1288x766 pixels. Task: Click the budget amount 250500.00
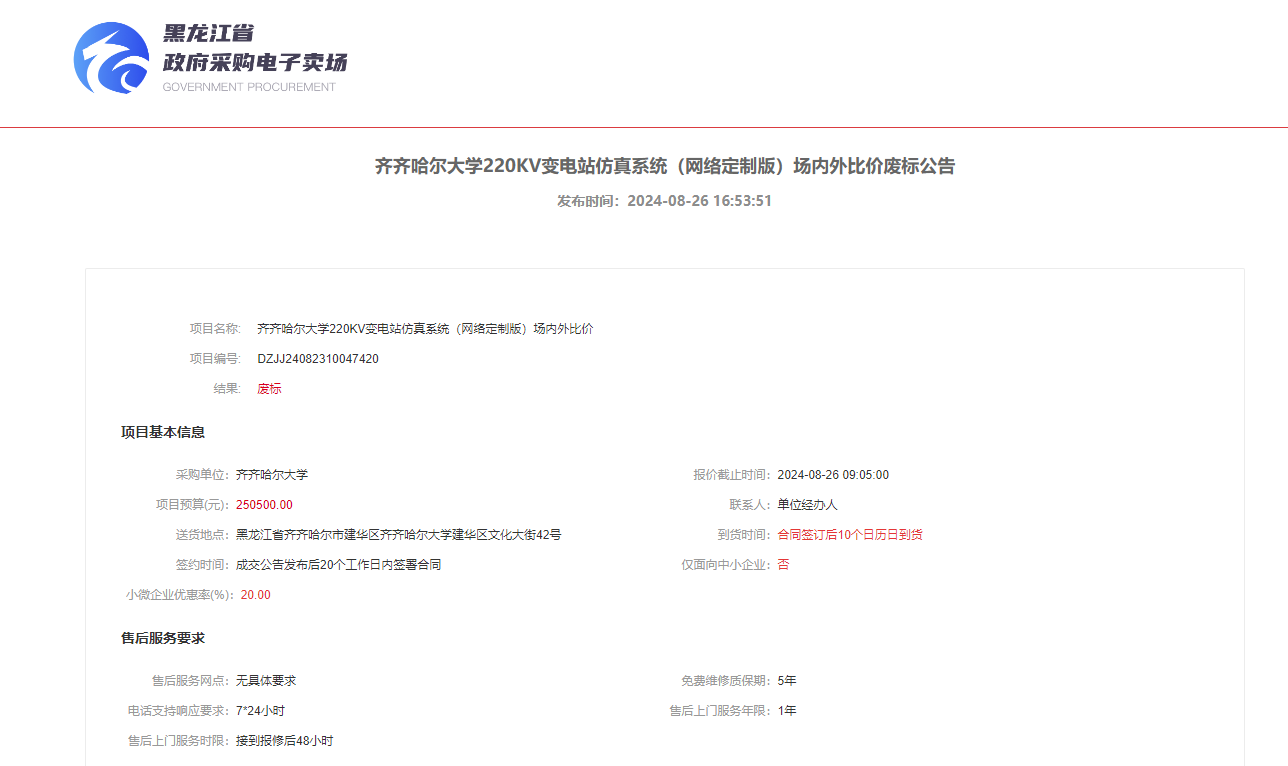click(264, 505)
